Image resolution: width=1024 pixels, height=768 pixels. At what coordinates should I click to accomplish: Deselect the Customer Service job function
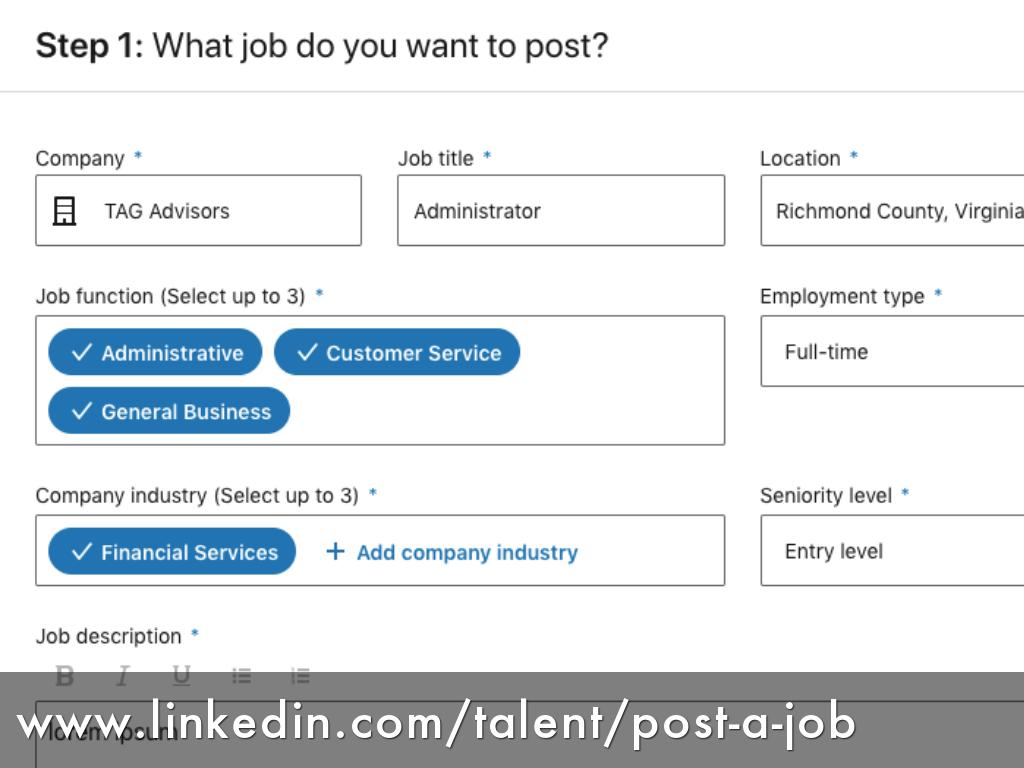397,353
